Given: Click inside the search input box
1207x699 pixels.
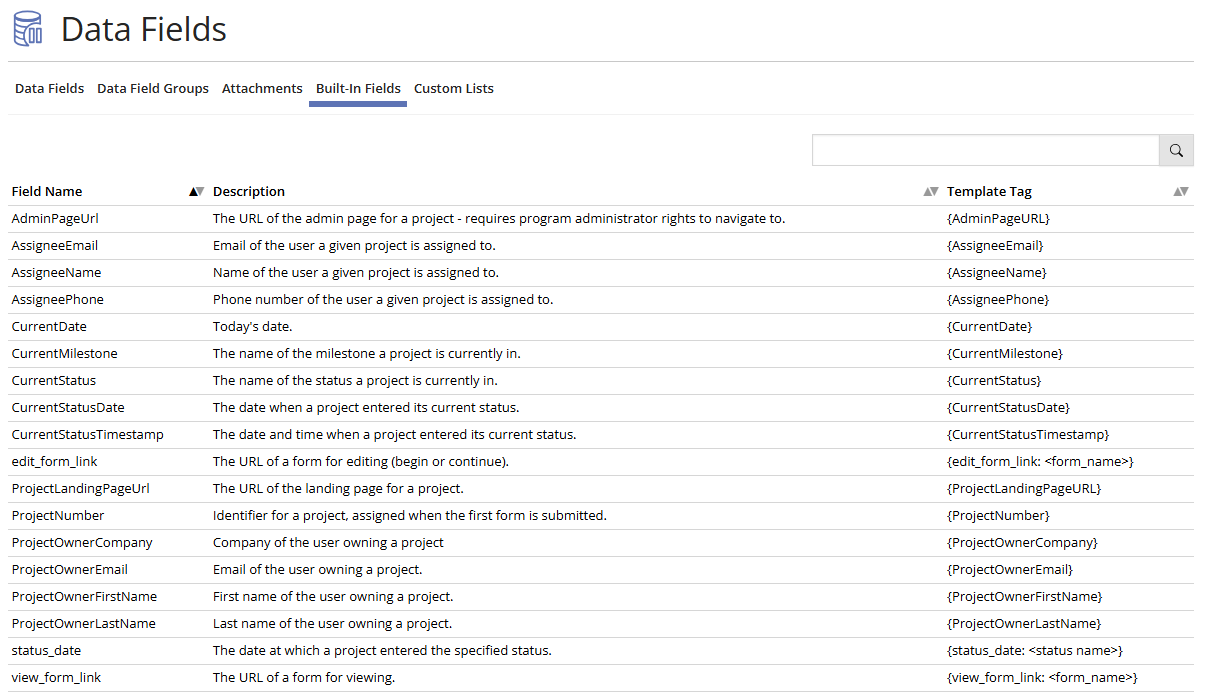Looking at the screenshot, I should point(985,149).
